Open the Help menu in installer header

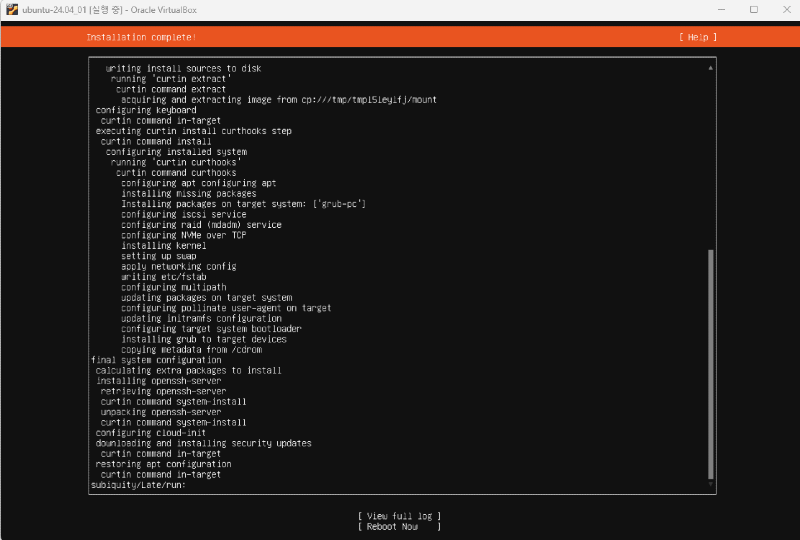(x=697, y=37)
